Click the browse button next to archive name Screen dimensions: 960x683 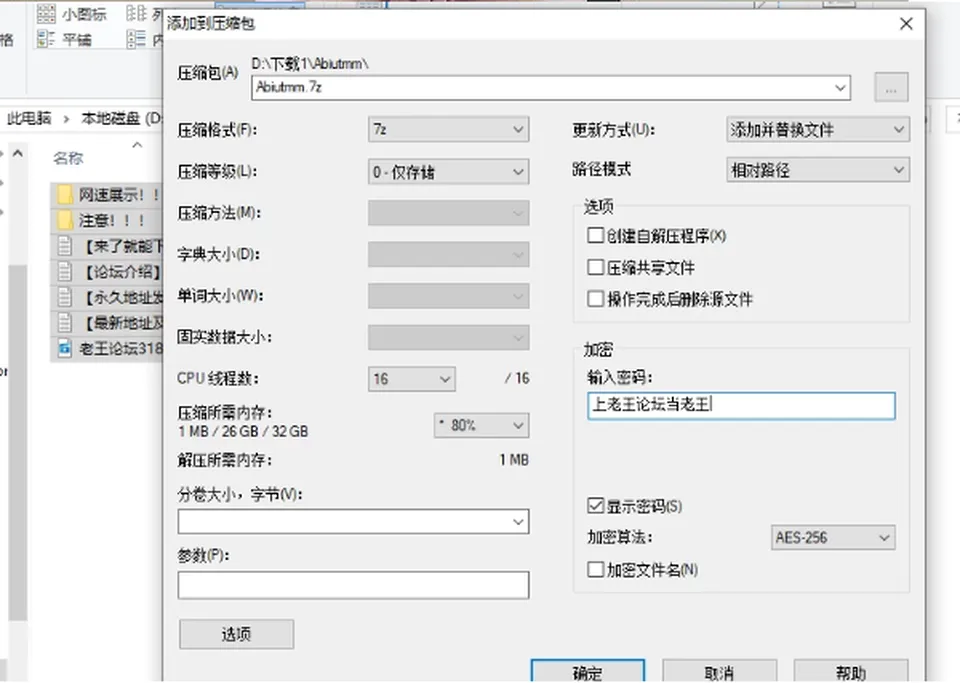pos(891,88)
